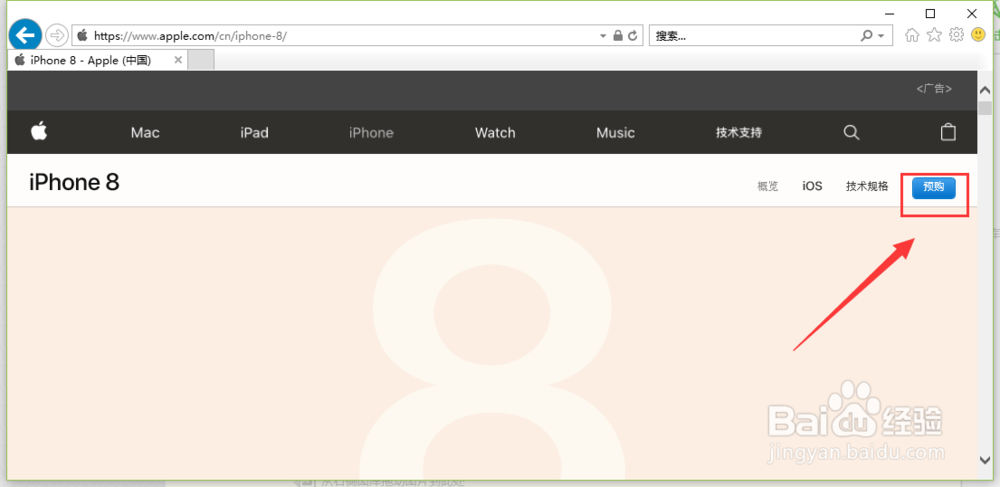Minimize the browser window
The width and height of the screenshot is (1000, 487).
pyautogui.click(x=889, y=13)
